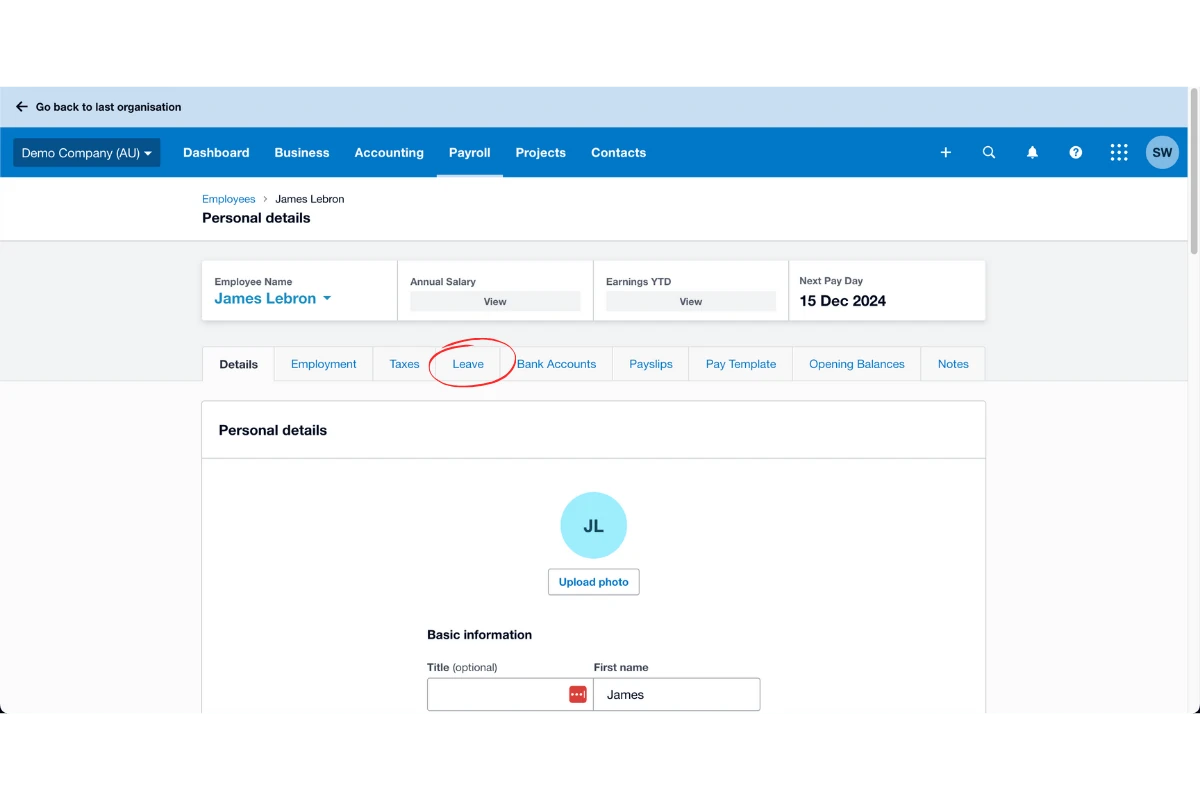The image size is (1200, 800).
Task: Open the search magnifier icon
Action: point(989,153)
